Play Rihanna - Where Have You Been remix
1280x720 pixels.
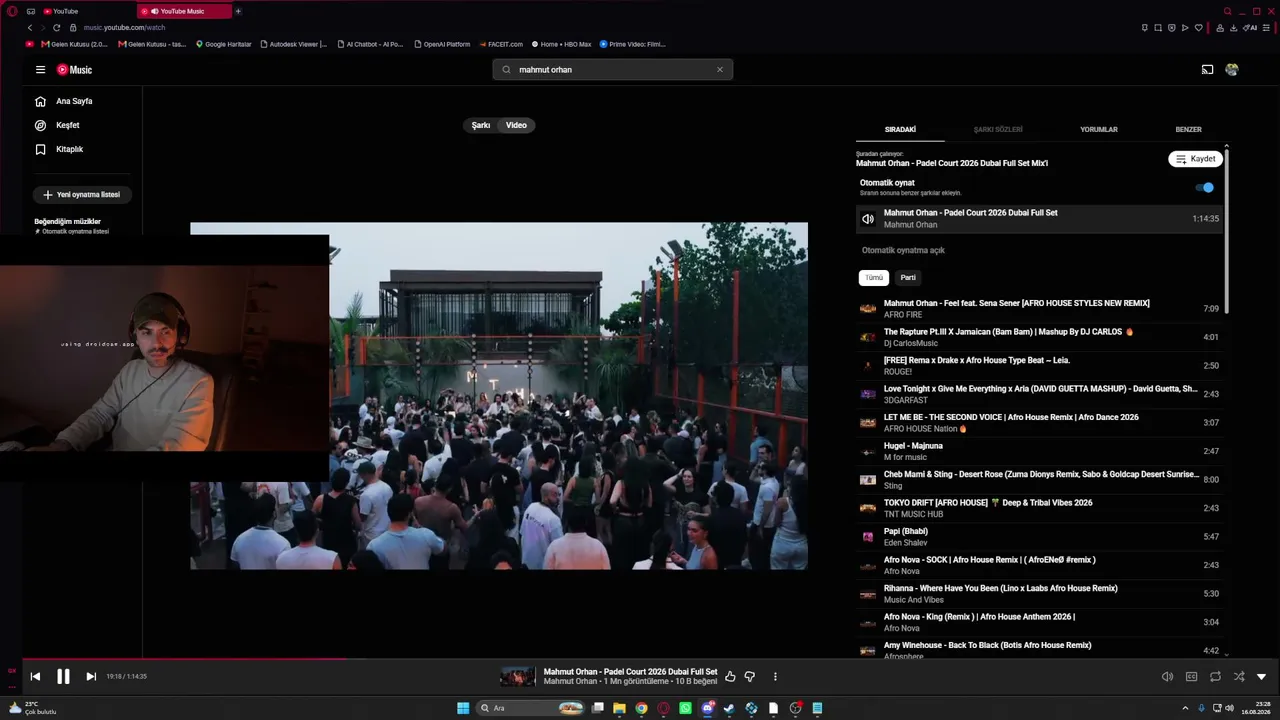pyautogui.click(x=1039, y=594)
